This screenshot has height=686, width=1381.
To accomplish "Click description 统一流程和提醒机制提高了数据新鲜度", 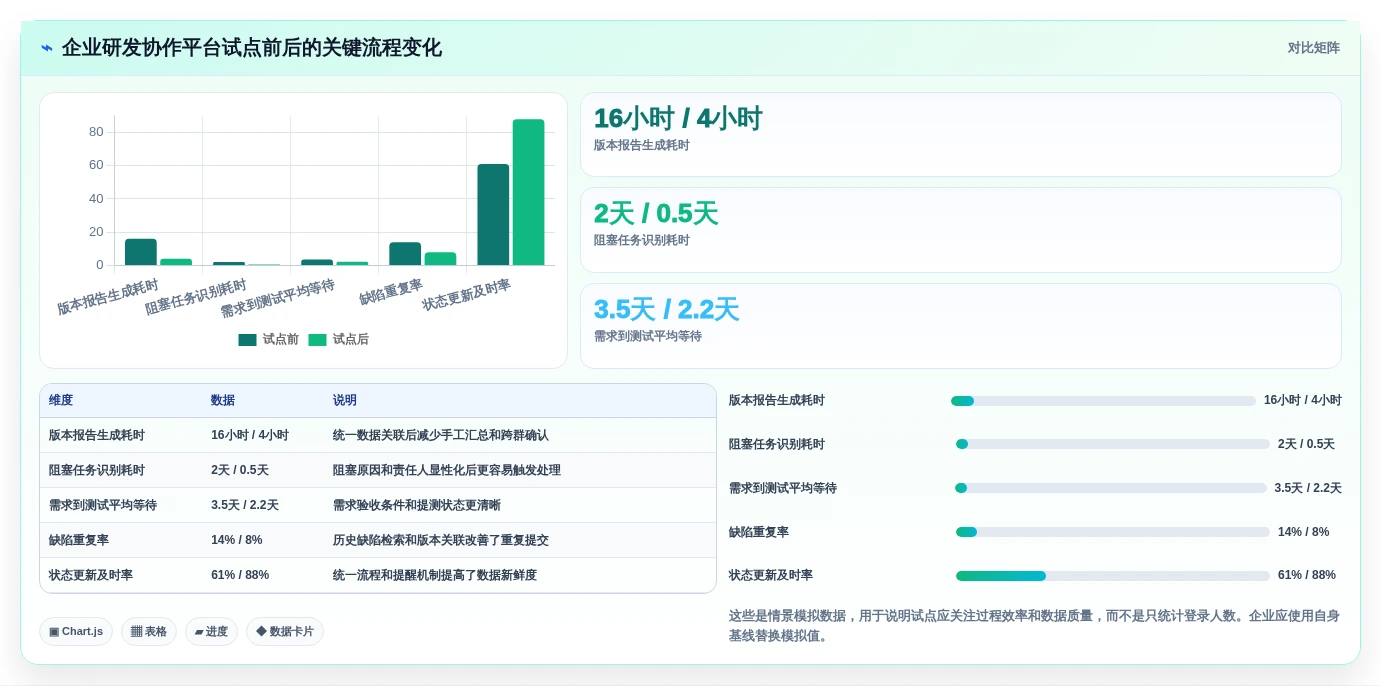I will (435, 576).
